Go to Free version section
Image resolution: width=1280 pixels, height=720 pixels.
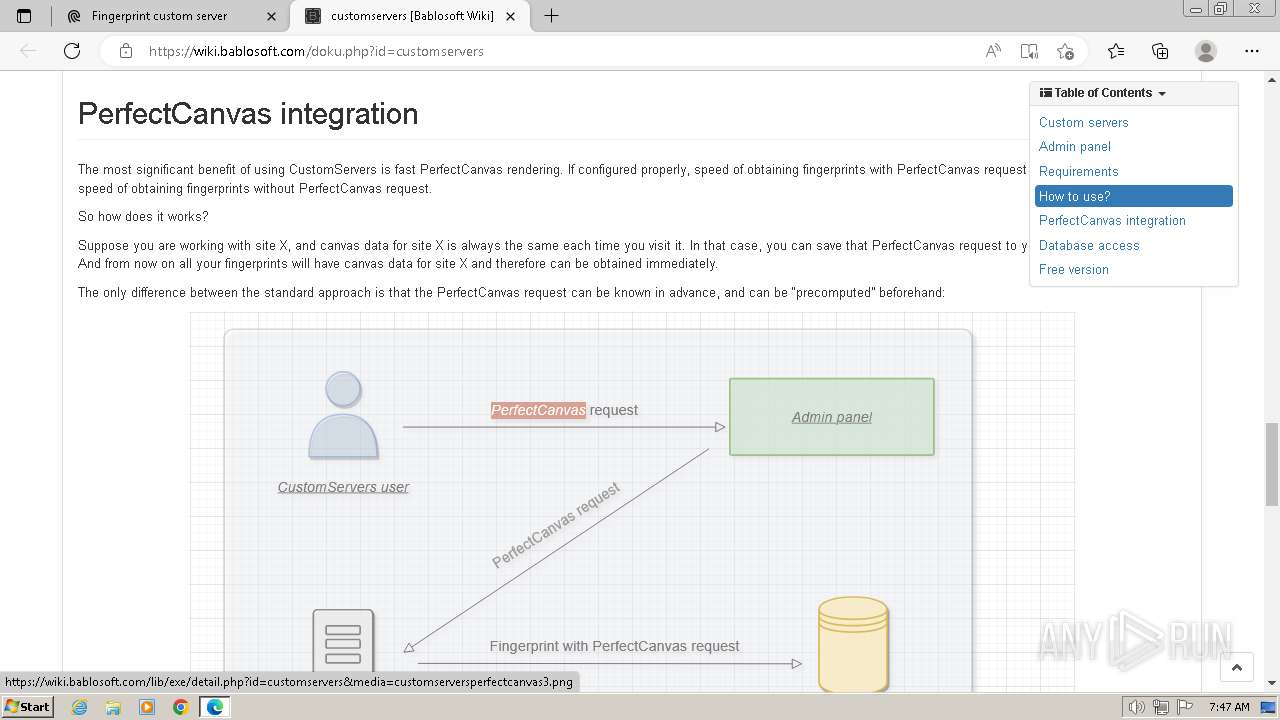[x=1074, y=269]
